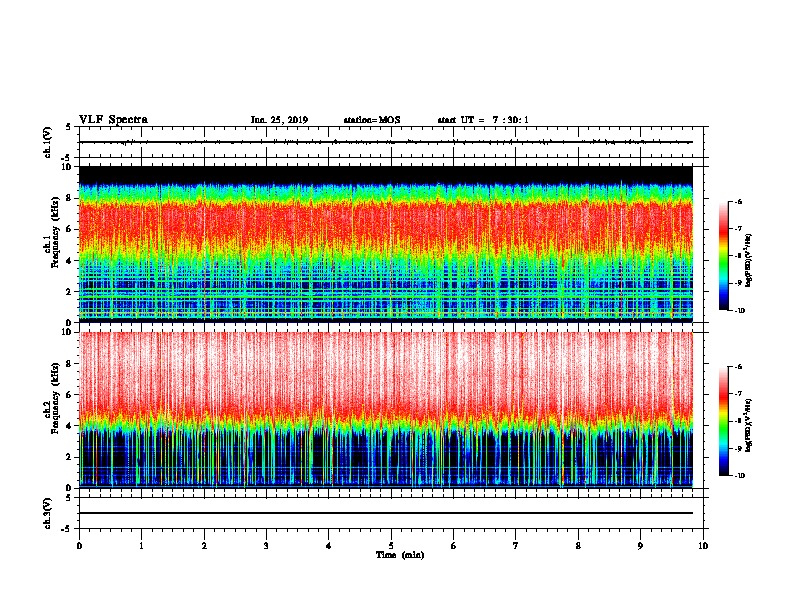Image resolution: width=792 pixels, height=612 pixels.
Task: Click the ch.3 flat voltage trace
Action: coord(386,513)
